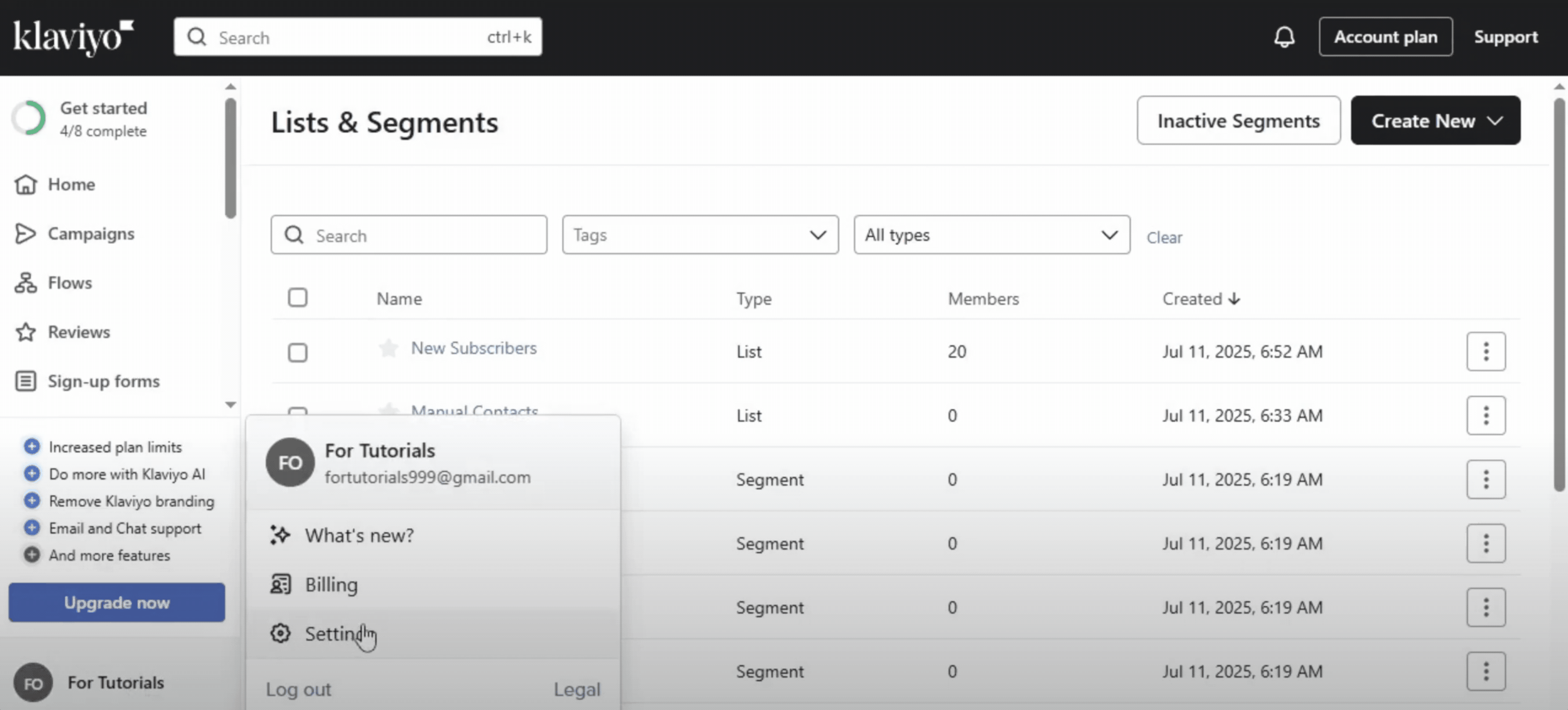Tick the New Subscribers row checkbox

(298, 352)
